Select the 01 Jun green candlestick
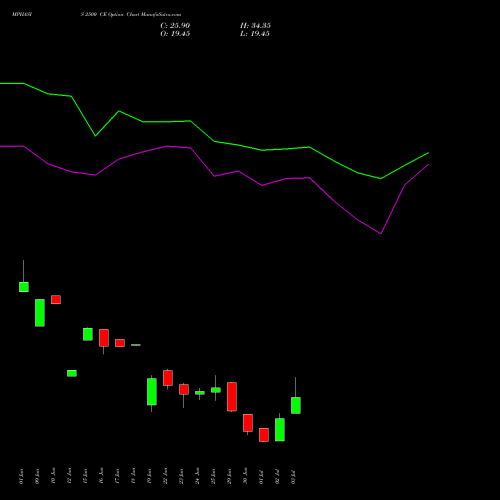The image size is (500, 500). [24, 287]
